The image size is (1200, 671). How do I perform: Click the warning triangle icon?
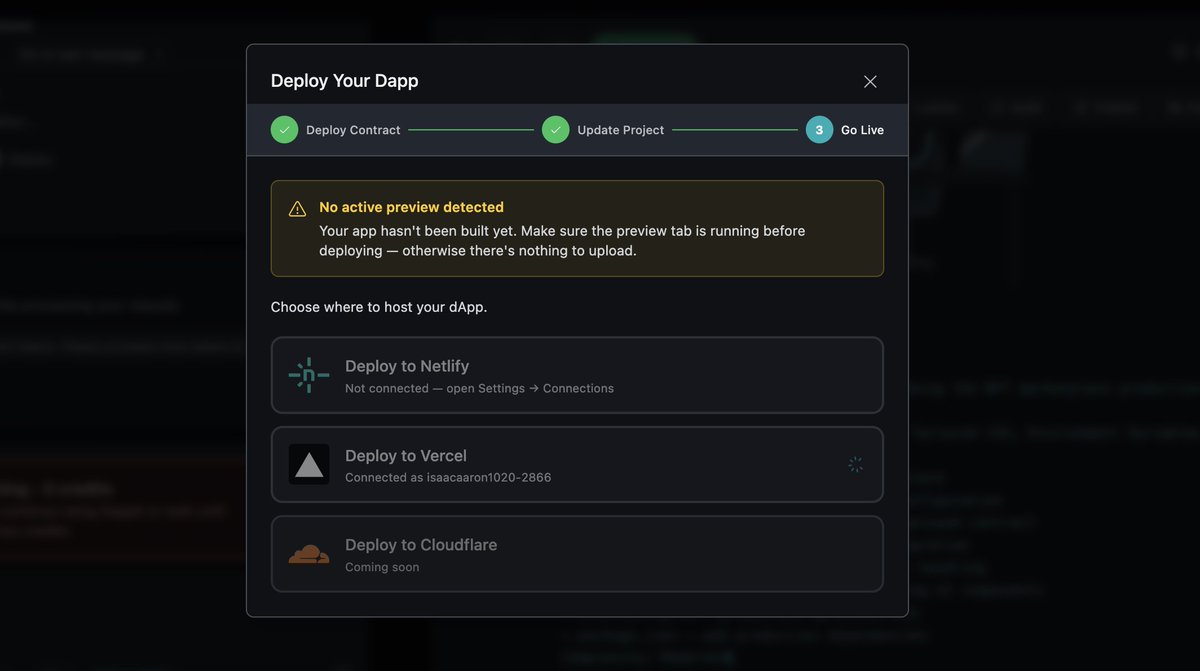click(x=297, y=209)
